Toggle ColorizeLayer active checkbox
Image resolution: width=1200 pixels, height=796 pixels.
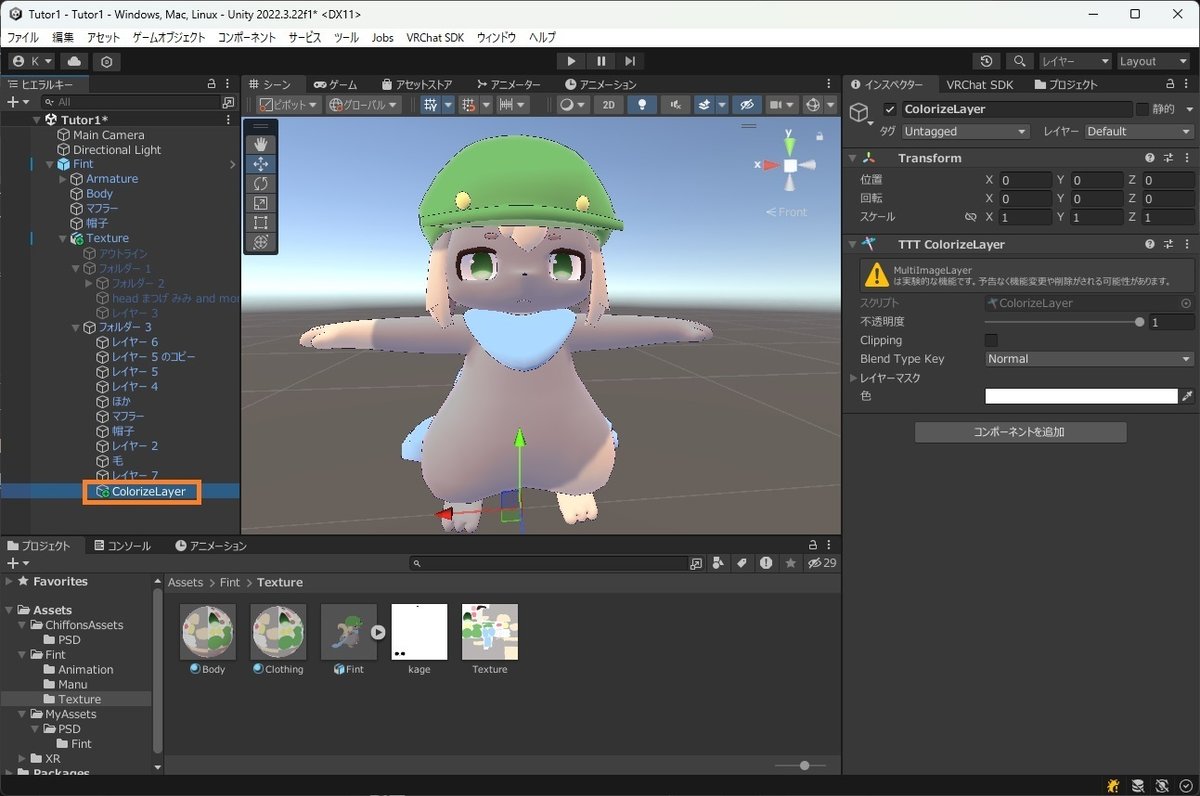tap(890, 109)
